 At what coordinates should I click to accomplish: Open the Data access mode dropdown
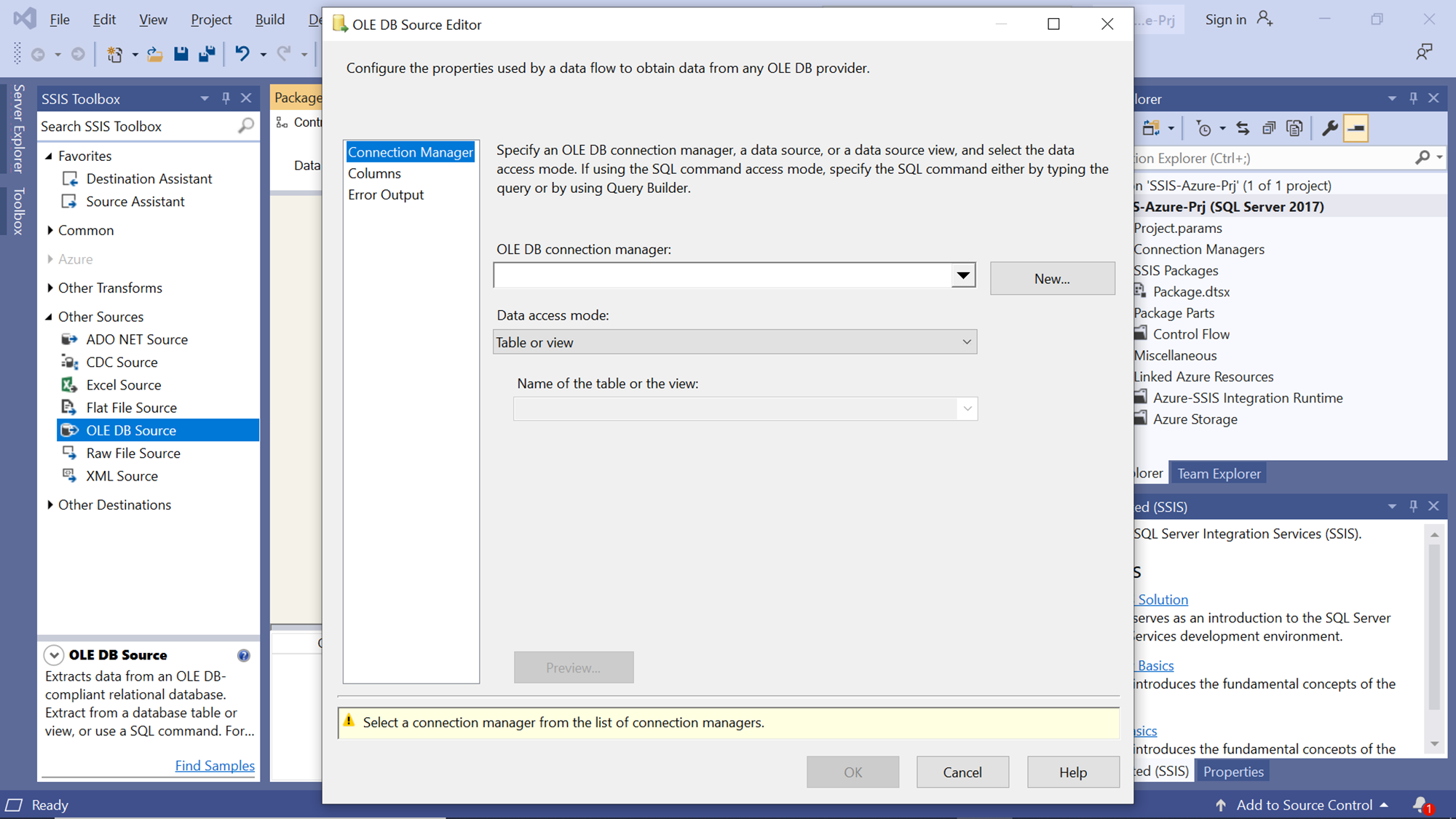point(735,342)
